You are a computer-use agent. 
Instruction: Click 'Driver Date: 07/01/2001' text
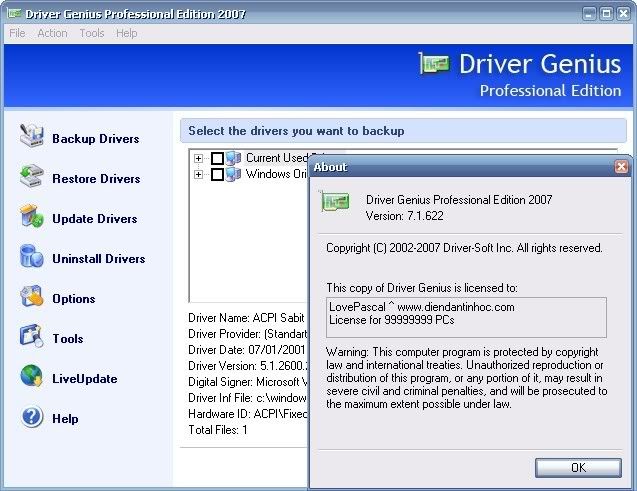[x=247, y=350]
